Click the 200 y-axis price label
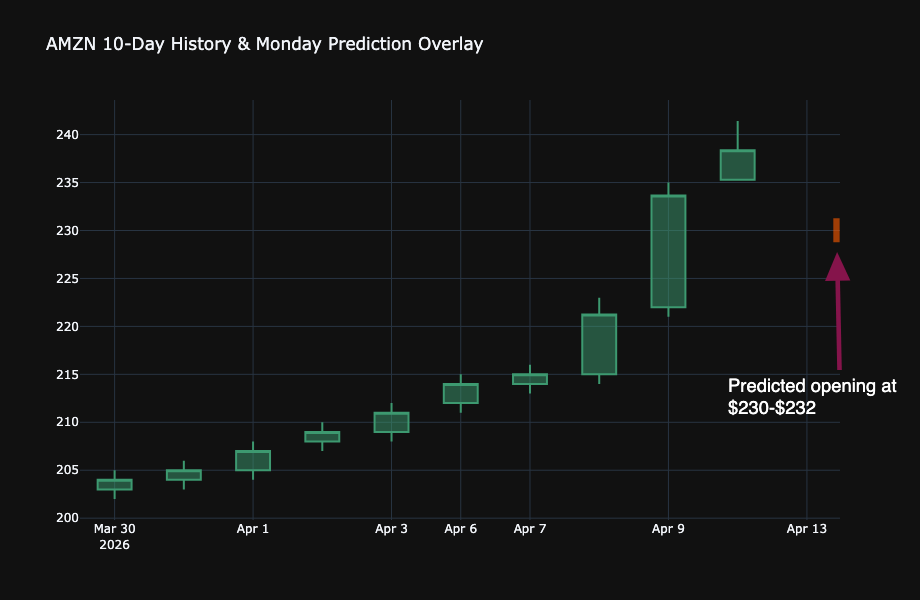The height and width of the screenshot is (600, 920). (x=93, y=518)
